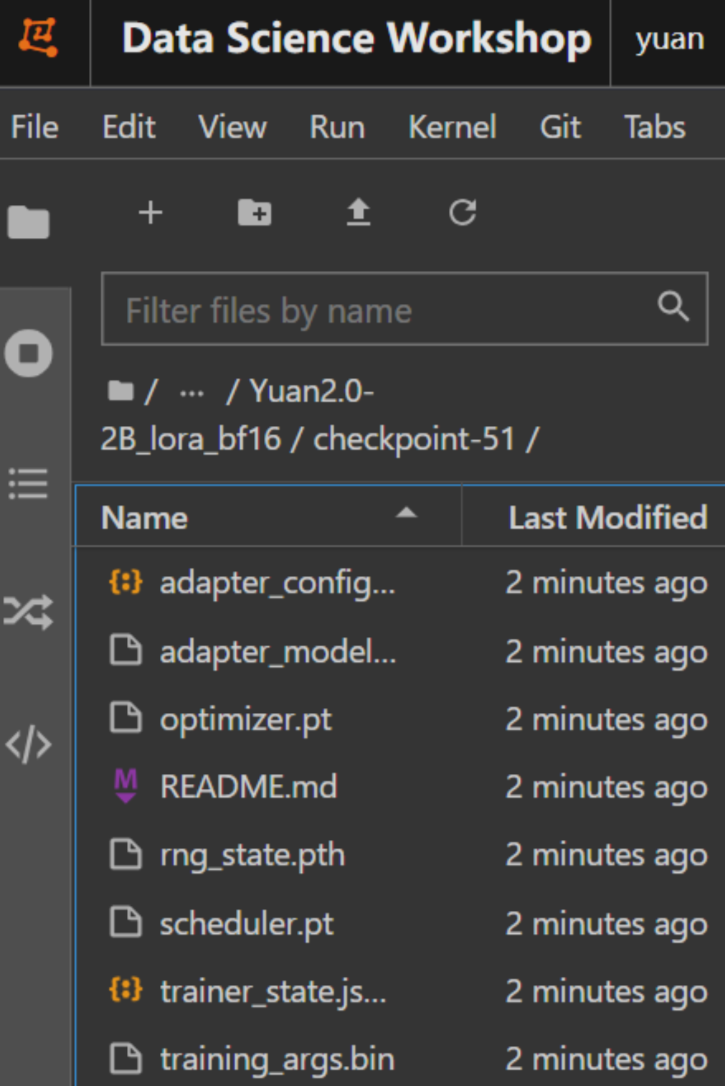Click the Data Science Workshop logo icon
This screenshot has height=1086, width=725.
click(x=38, y=37)
